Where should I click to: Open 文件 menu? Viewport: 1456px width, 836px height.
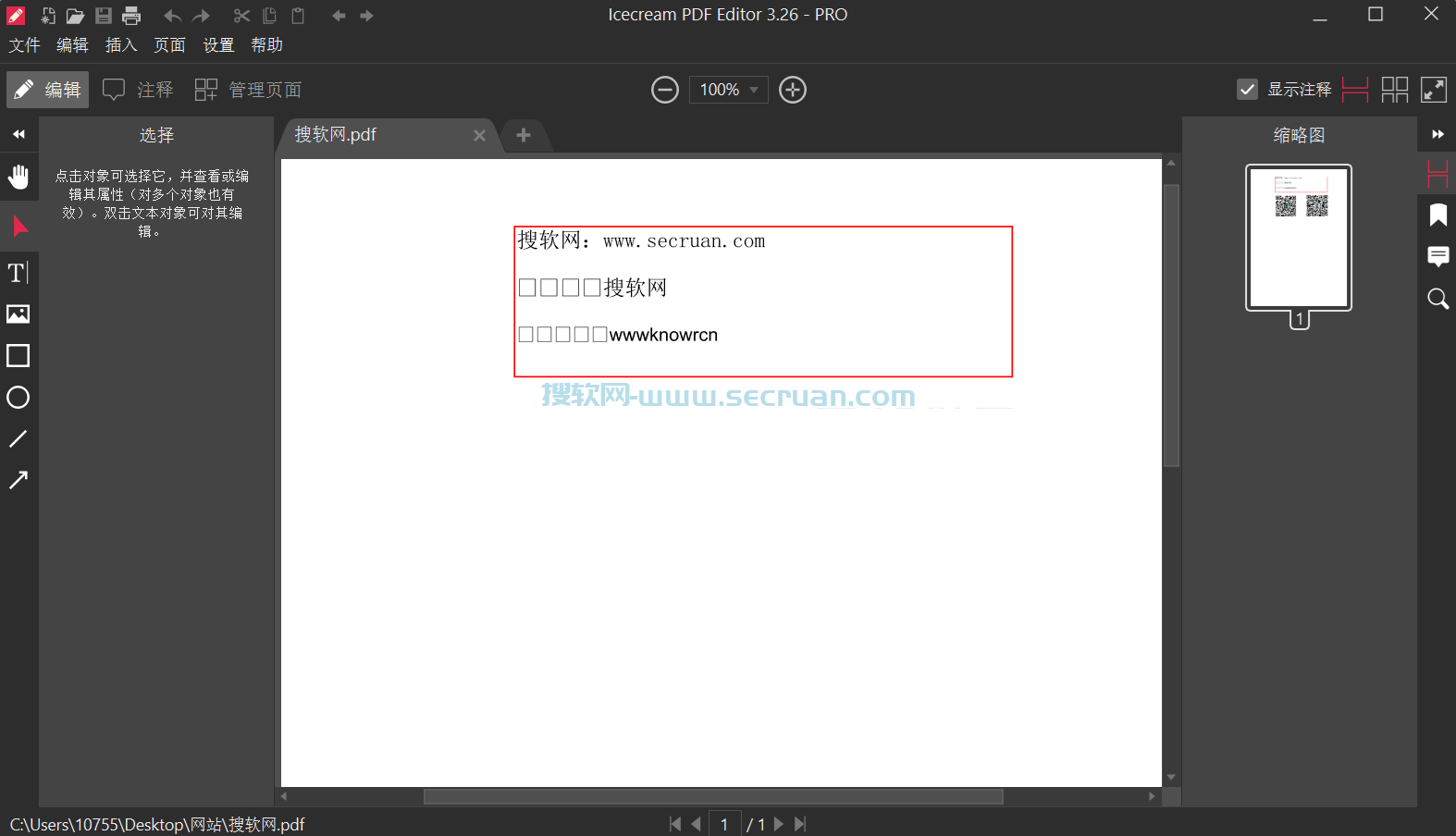point(24,45)
